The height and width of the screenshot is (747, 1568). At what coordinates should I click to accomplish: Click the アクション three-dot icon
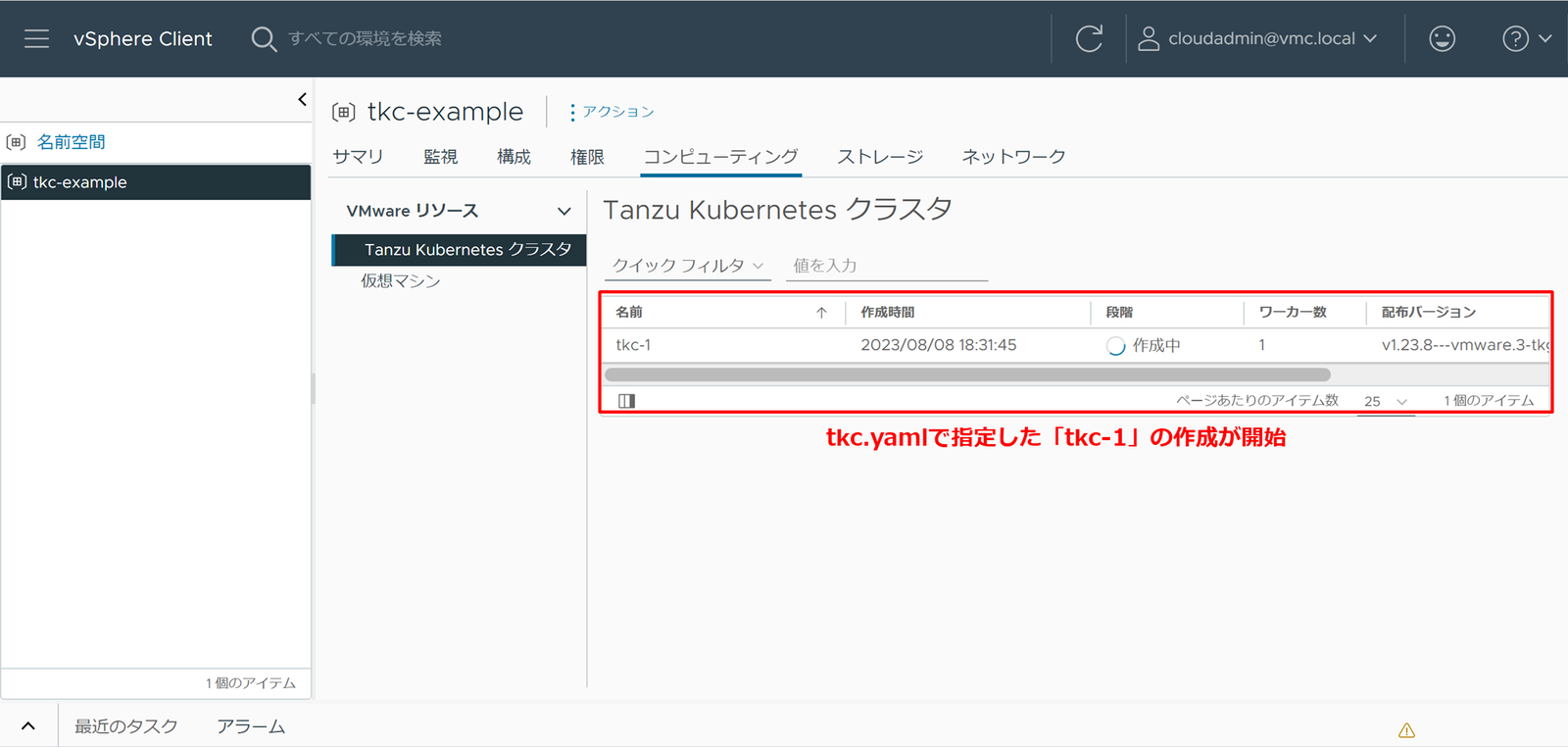[572, 112]
